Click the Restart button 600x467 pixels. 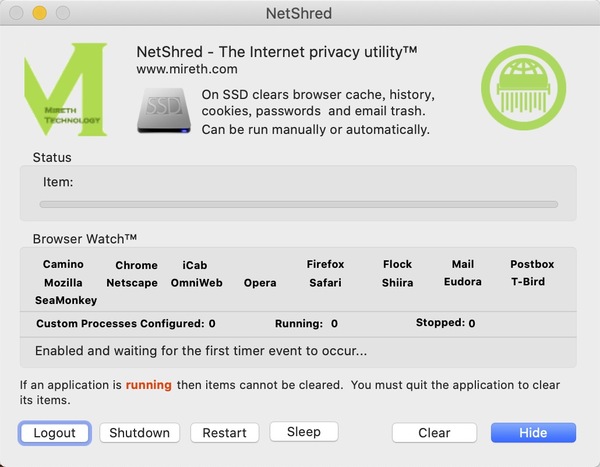tap(225, 433)
